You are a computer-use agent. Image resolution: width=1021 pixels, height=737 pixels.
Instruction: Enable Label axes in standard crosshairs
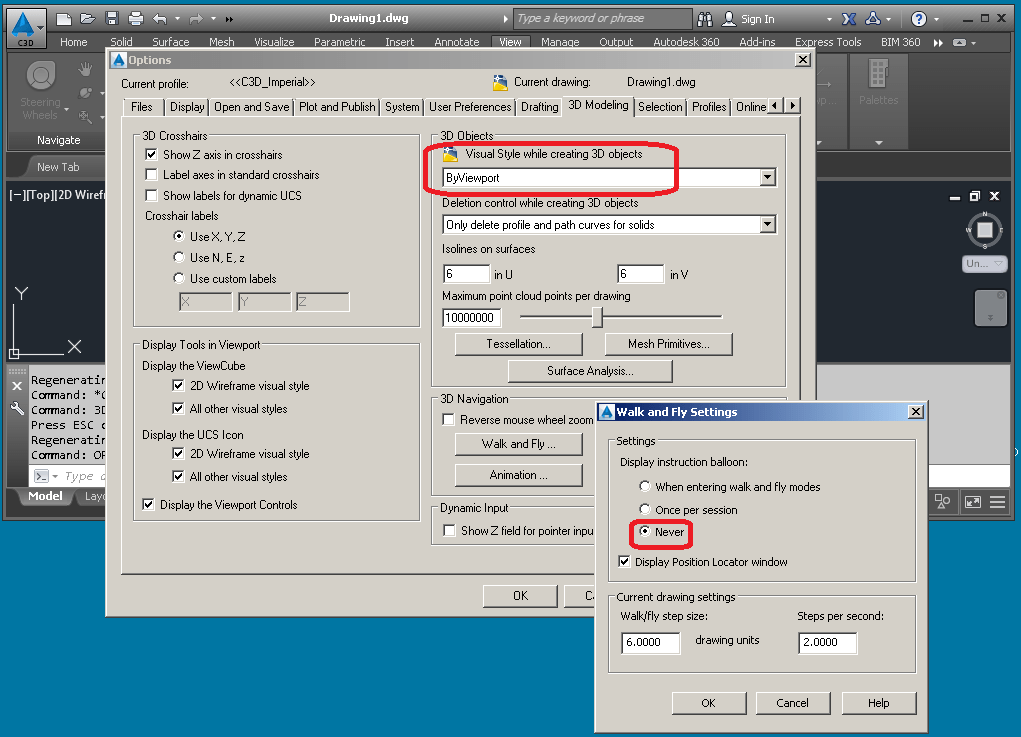[x=151, y=174]
